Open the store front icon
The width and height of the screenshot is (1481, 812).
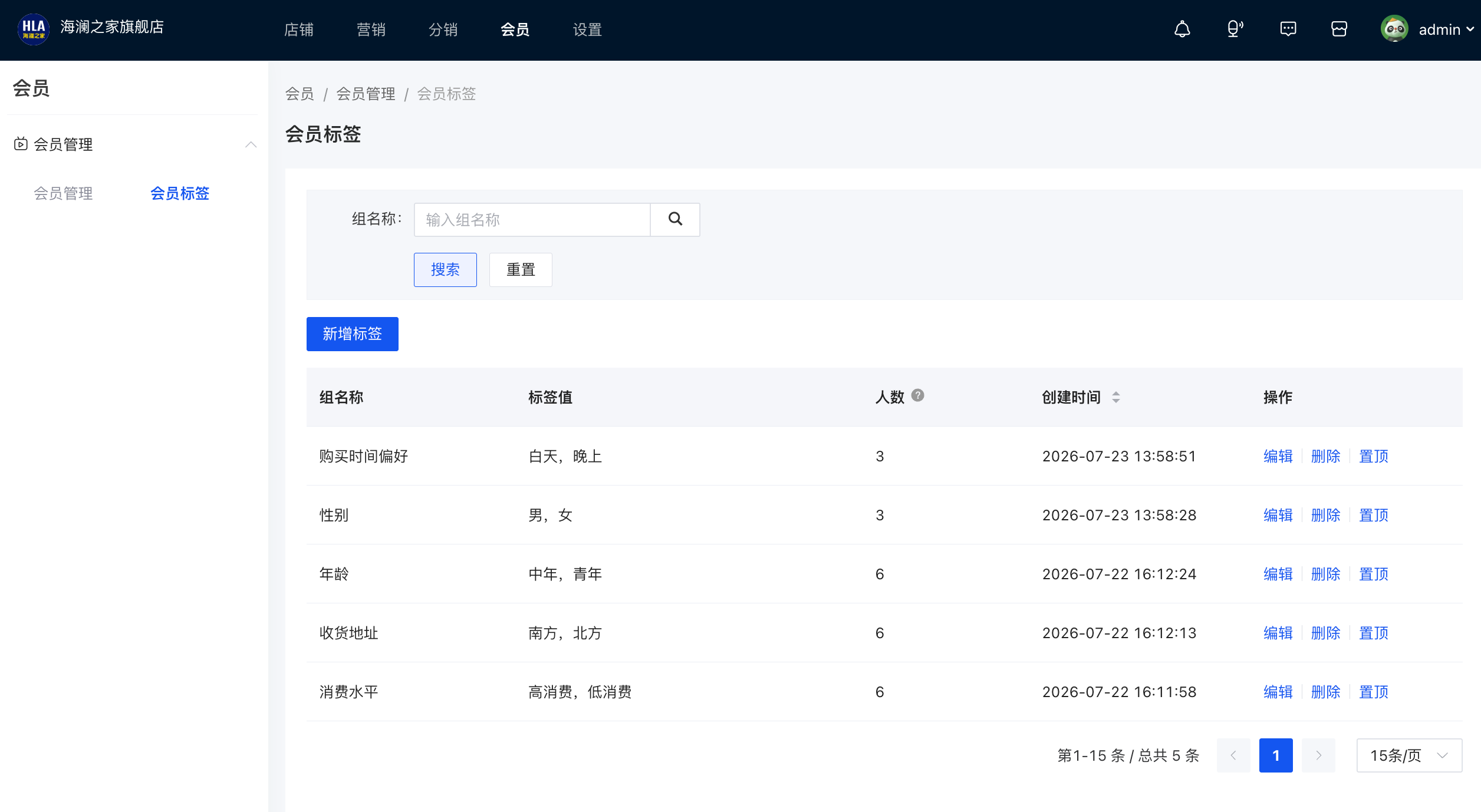[x=1339, y=29]
